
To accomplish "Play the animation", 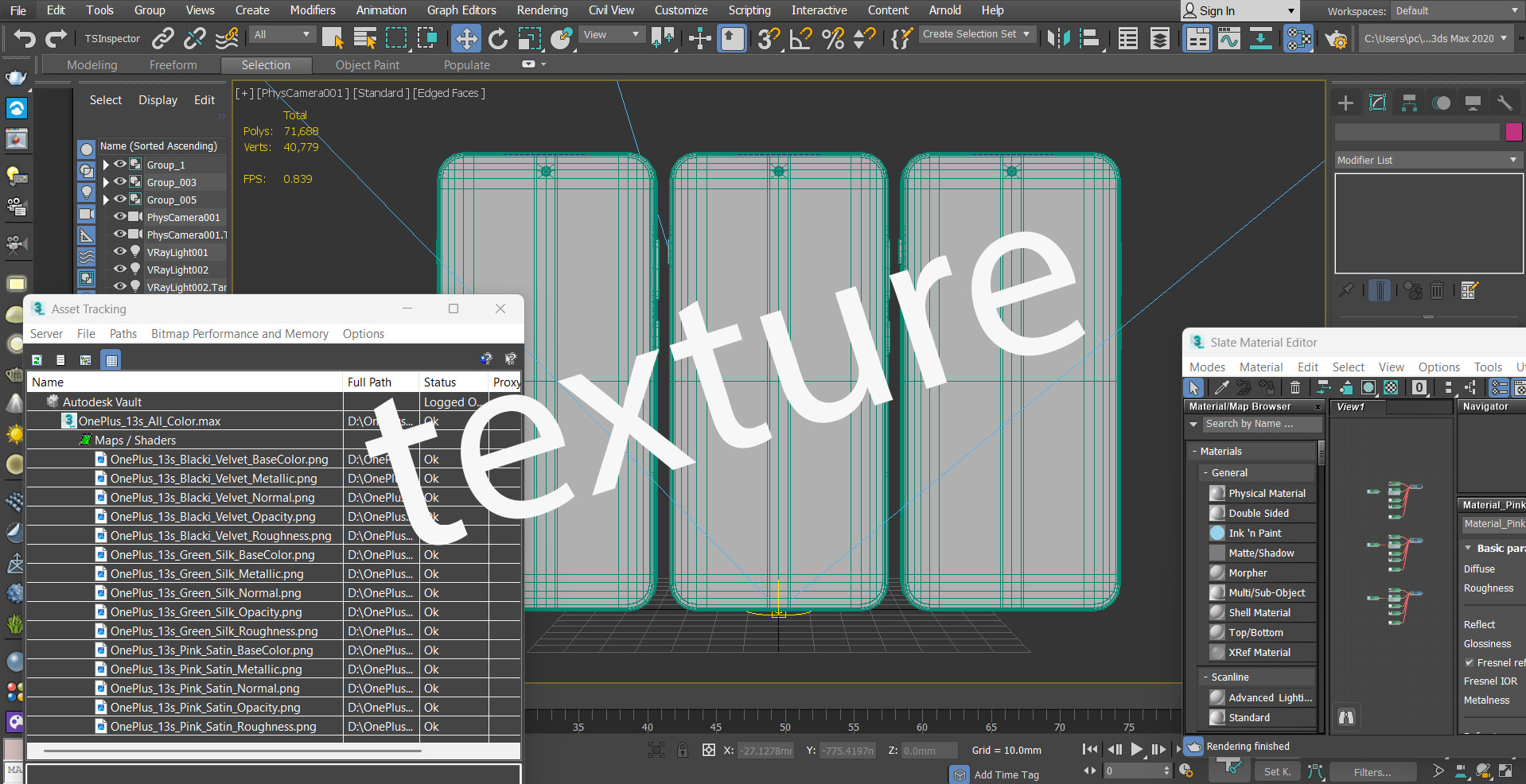I will (1136, 749).
